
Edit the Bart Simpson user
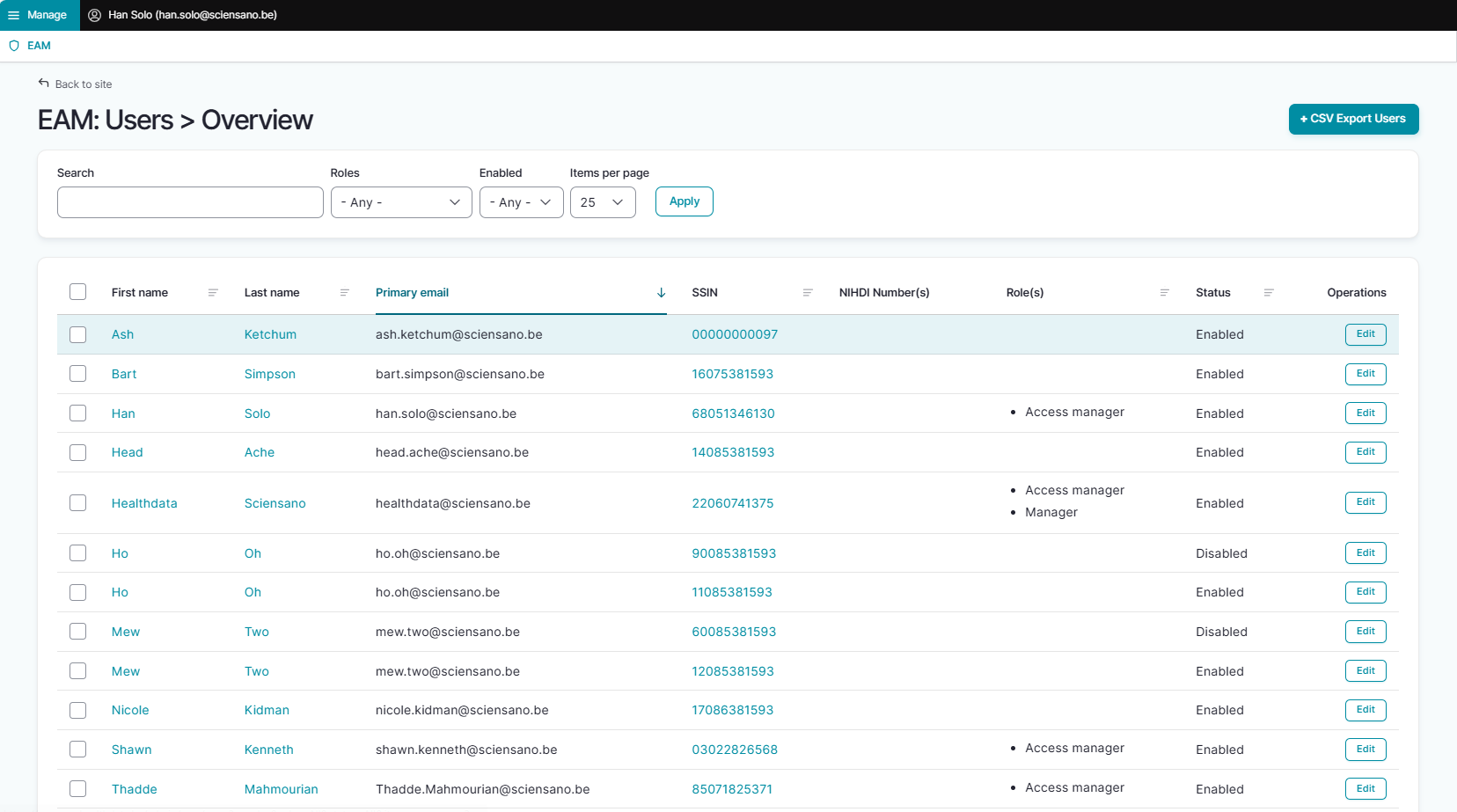(x=1365, y=374)
